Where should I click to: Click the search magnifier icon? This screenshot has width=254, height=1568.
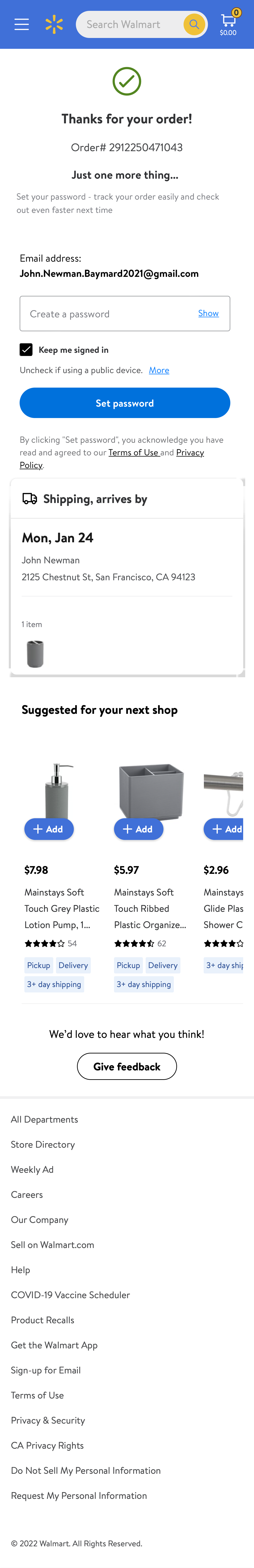(194, 24)
